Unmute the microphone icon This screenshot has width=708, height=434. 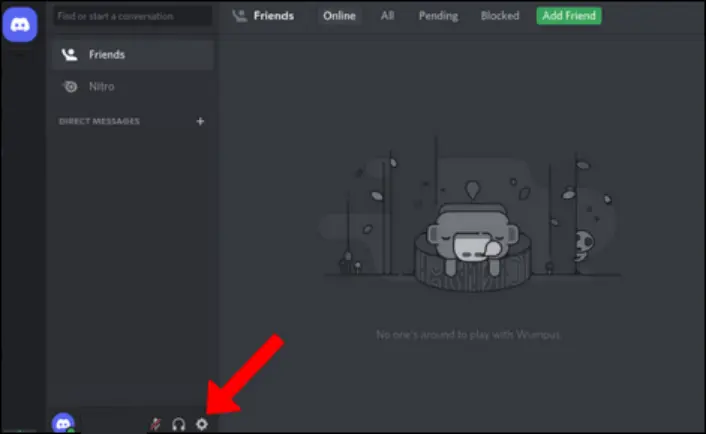(x=155, y=424)
